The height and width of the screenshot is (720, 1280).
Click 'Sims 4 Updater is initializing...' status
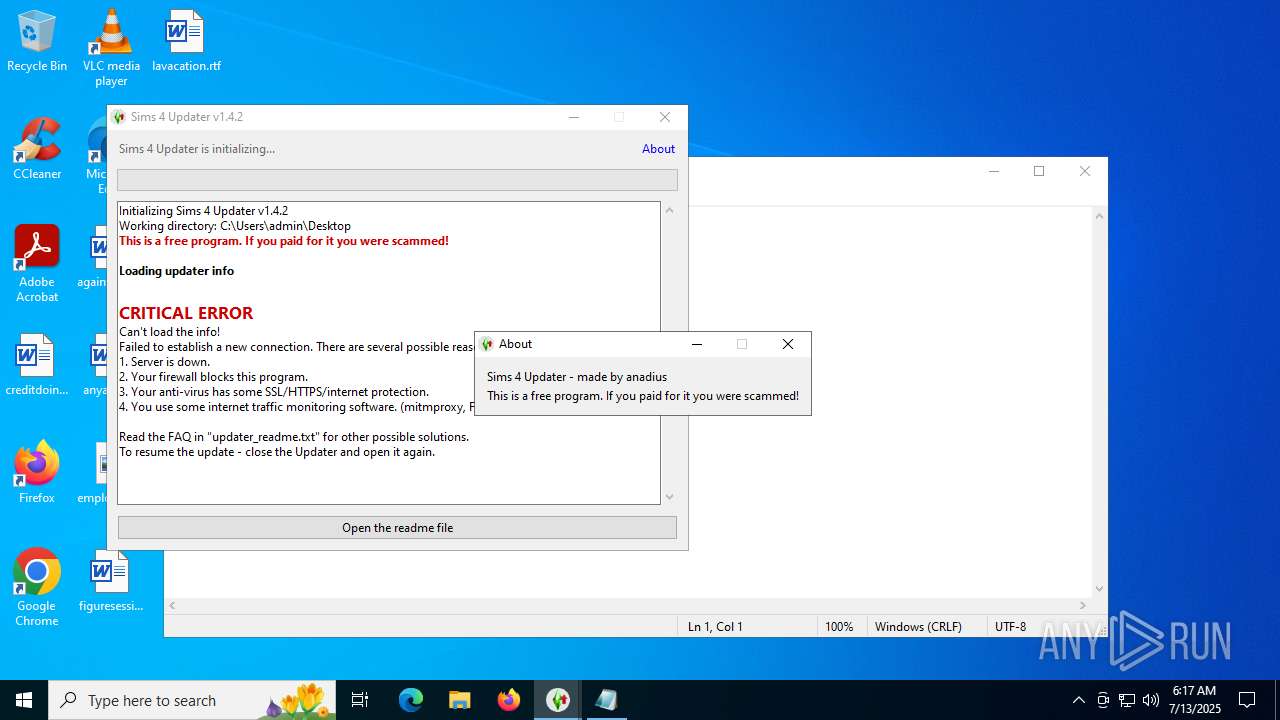[x=197, y=149]
